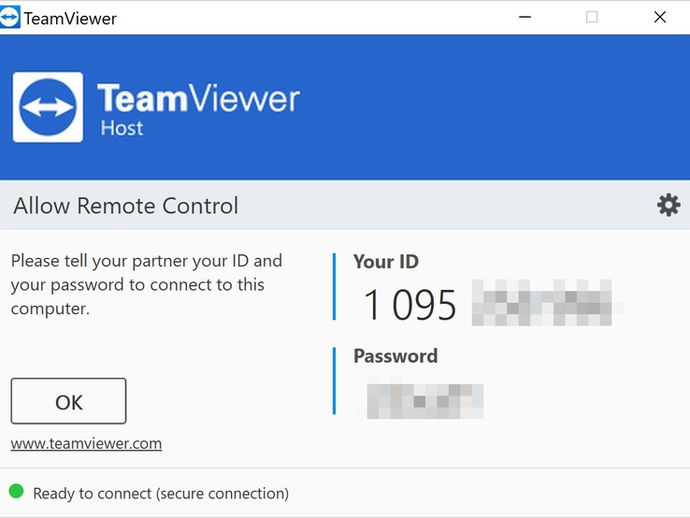Click the green connection status indicator

point(16,491)
